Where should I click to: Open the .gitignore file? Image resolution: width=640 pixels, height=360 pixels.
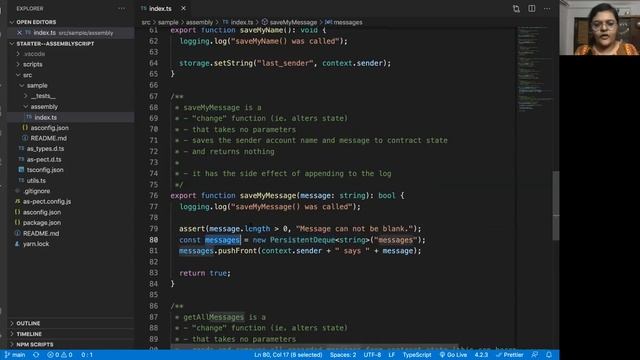(37, 191)
